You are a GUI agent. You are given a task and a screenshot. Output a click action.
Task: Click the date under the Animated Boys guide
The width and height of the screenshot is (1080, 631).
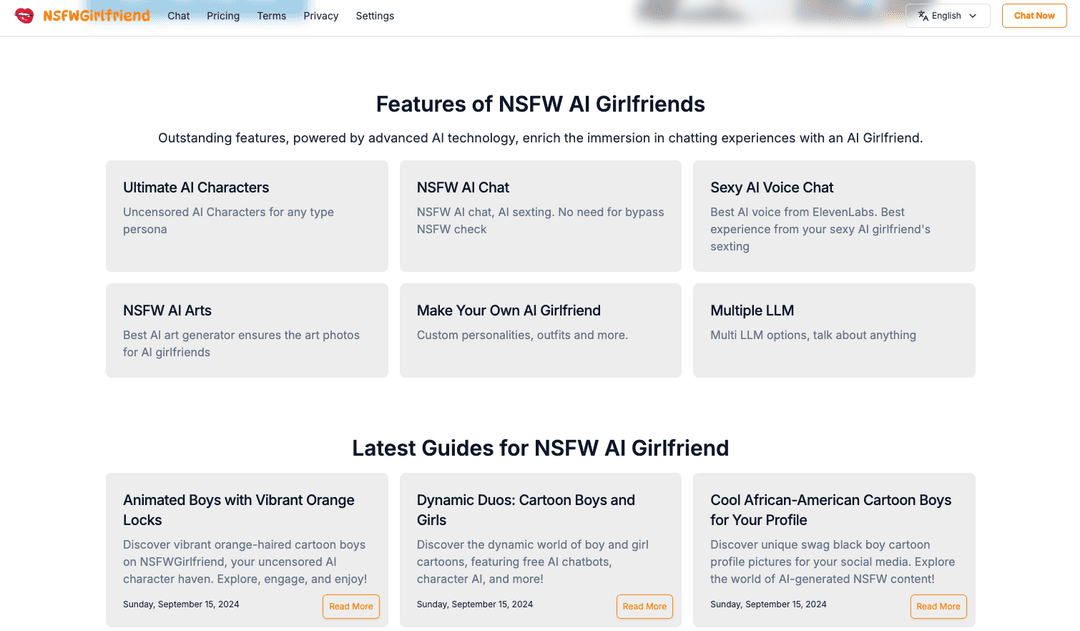pos(181,604)
